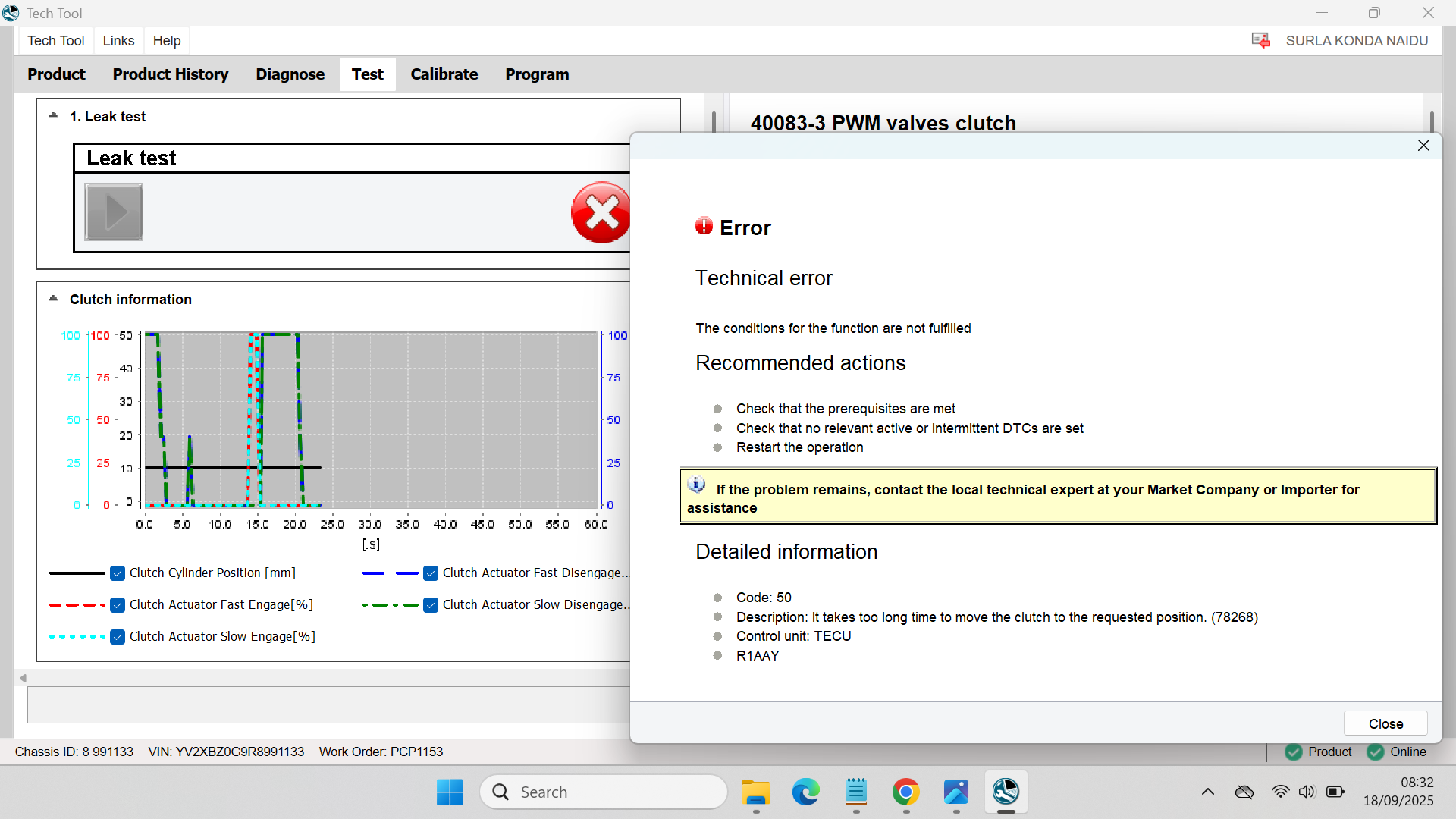Click the cloud sync tray icon
The height and width of the screenshot is (819, 1456).
pos(1244,792)
